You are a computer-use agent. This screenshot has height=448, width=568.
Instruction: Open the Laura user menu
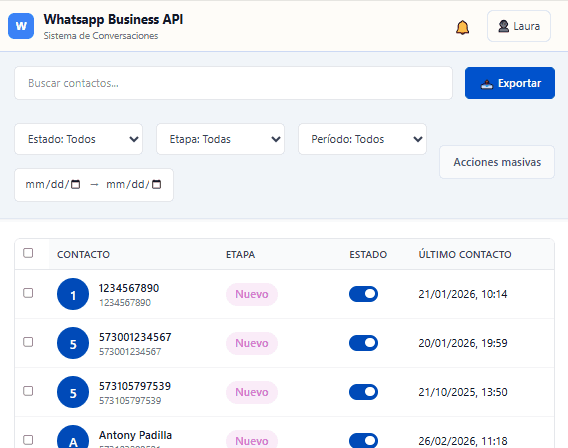pyautogui.click(x=519, y=26)
